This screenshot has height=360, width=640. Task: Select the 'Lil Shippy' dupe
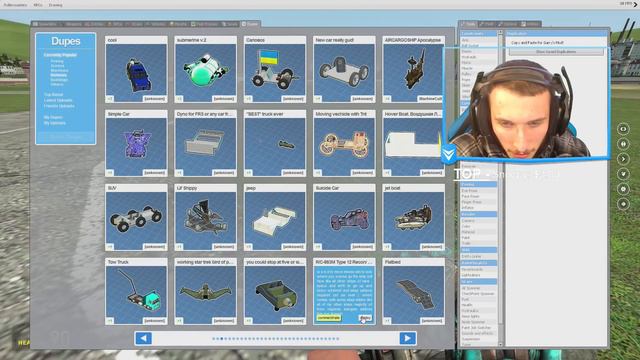coord(206,217)
